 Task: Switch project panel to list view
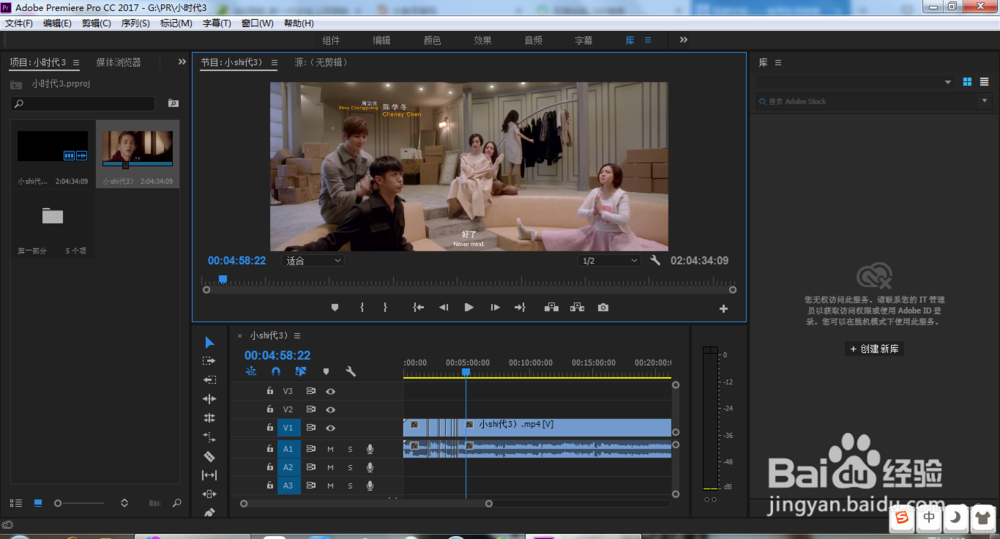(16, 503)
